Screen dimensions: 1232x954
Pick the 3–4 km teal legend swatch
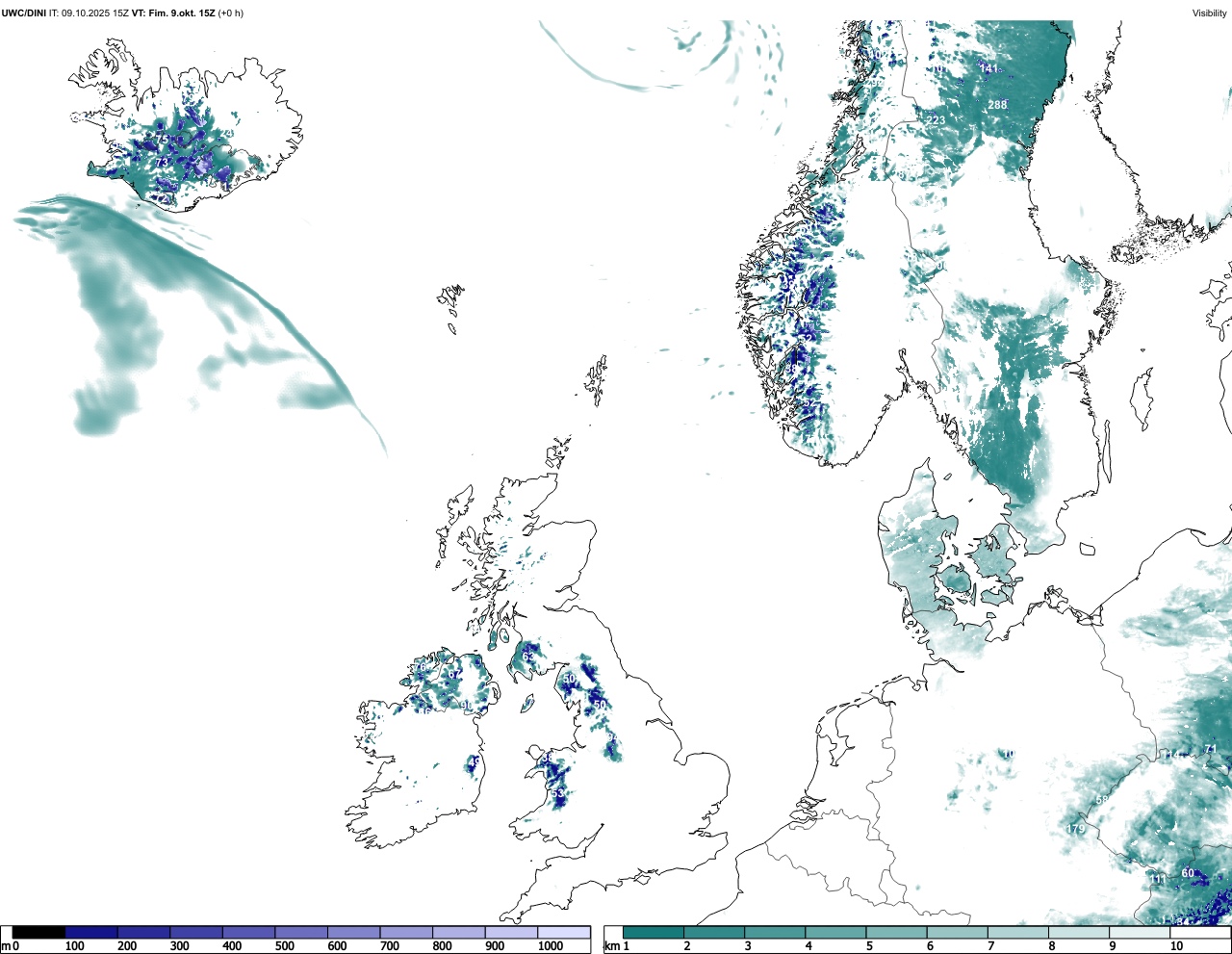[x=775, y=932]
